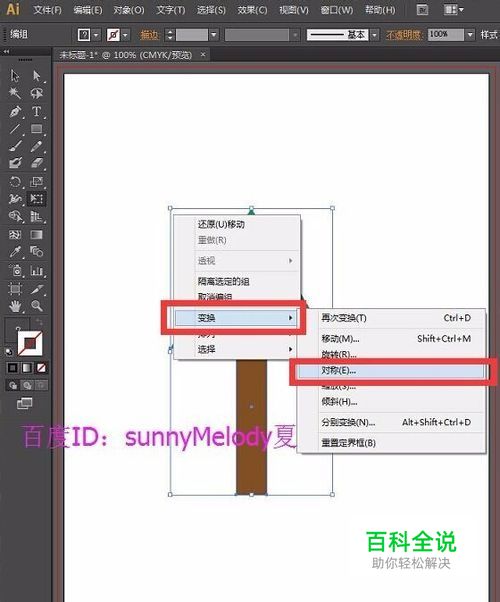Select the Blob Brush tool
Screen dimensions: 500x602
point(15,163)
